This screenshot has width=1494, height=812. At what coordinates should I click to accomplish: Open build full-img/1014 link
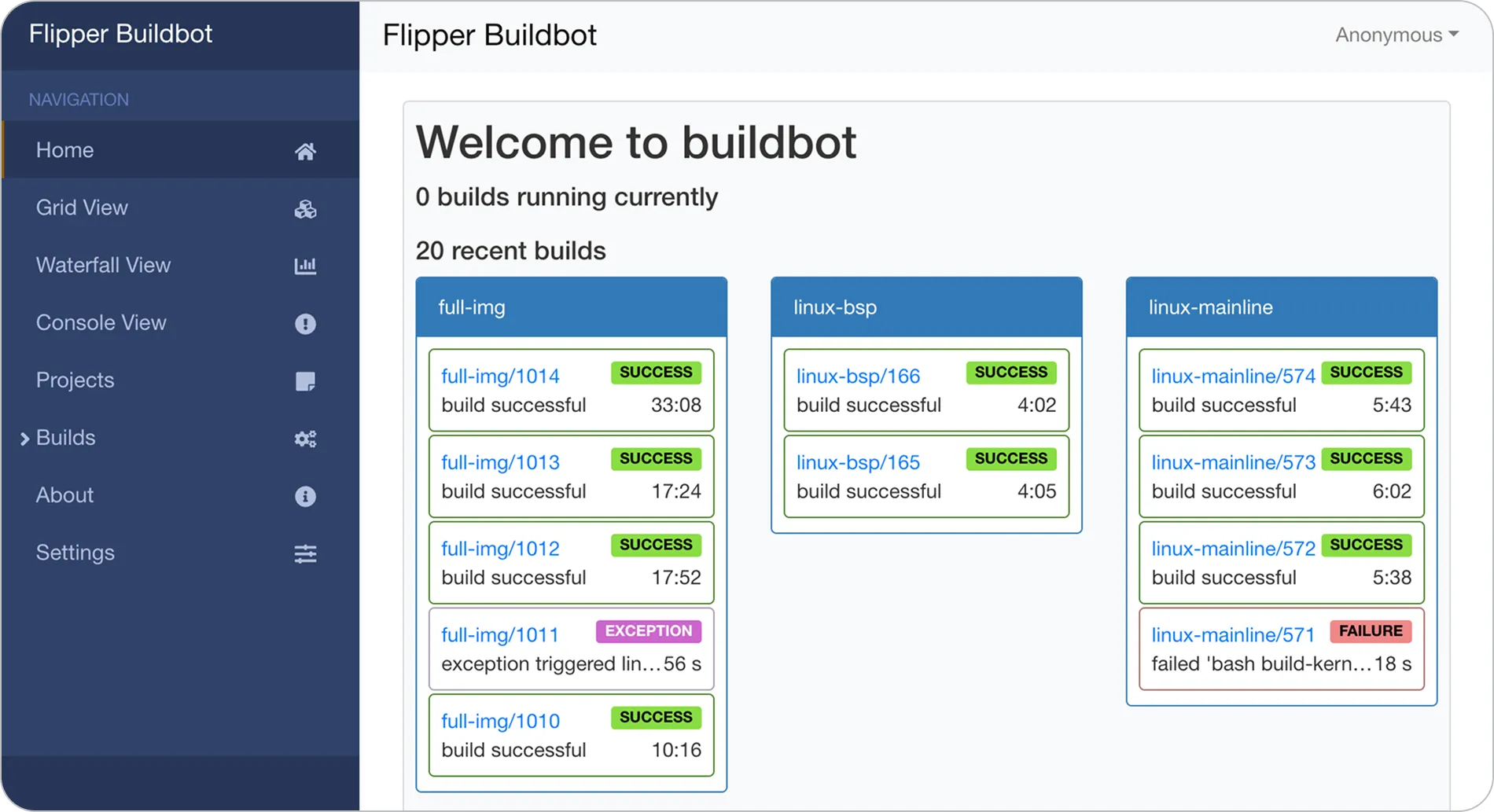(500, 376)
